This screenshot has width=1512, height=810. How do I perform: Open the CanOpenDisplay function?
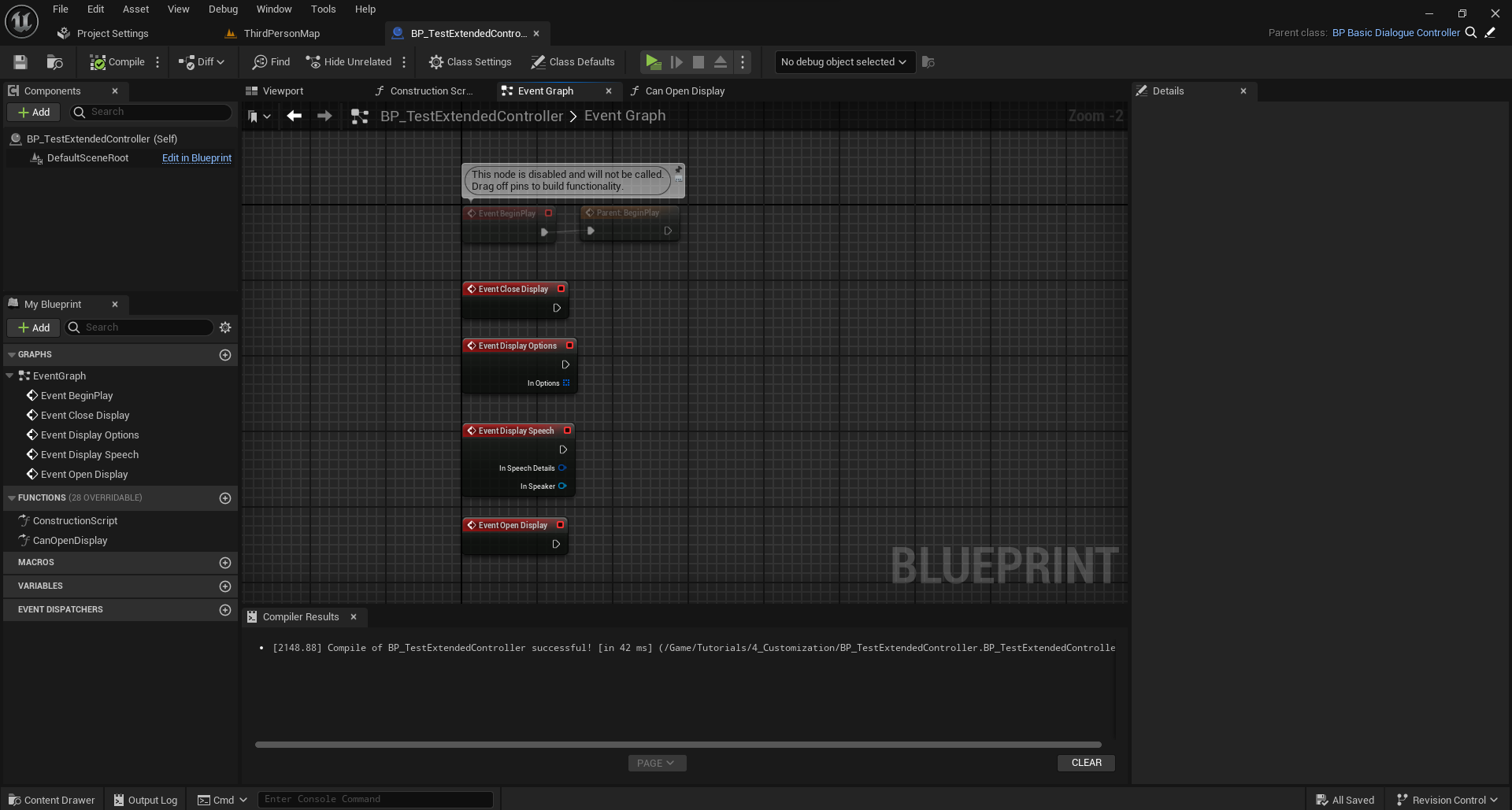point(70,541)
